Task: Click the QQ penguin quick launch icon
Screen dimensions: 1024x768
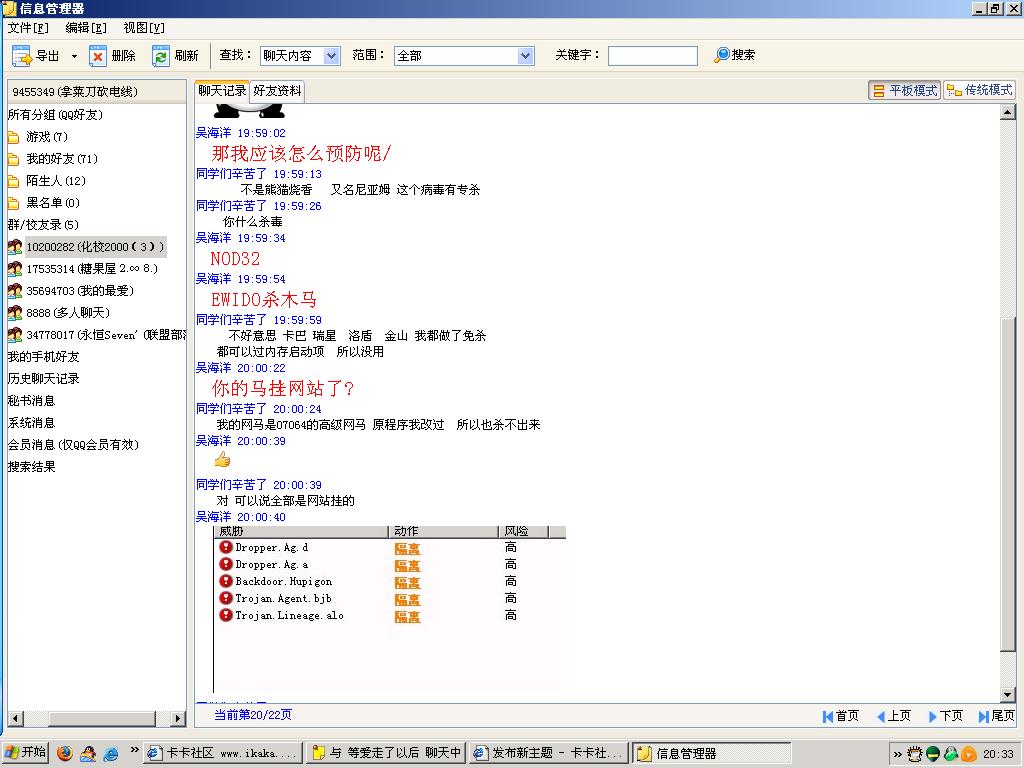Action: click(x=88, y=753)
